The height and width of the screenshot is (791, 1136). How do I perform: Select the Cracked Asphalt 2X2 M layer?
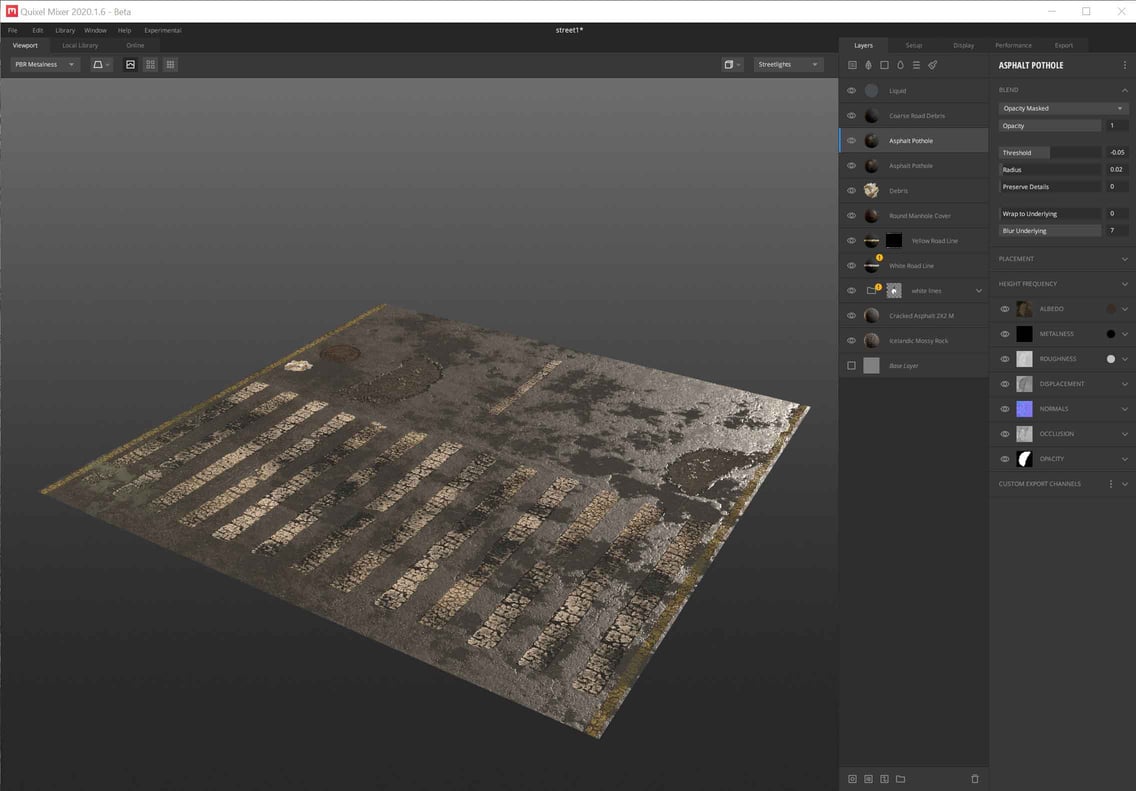pyautogui.click(x=921, y=316)
